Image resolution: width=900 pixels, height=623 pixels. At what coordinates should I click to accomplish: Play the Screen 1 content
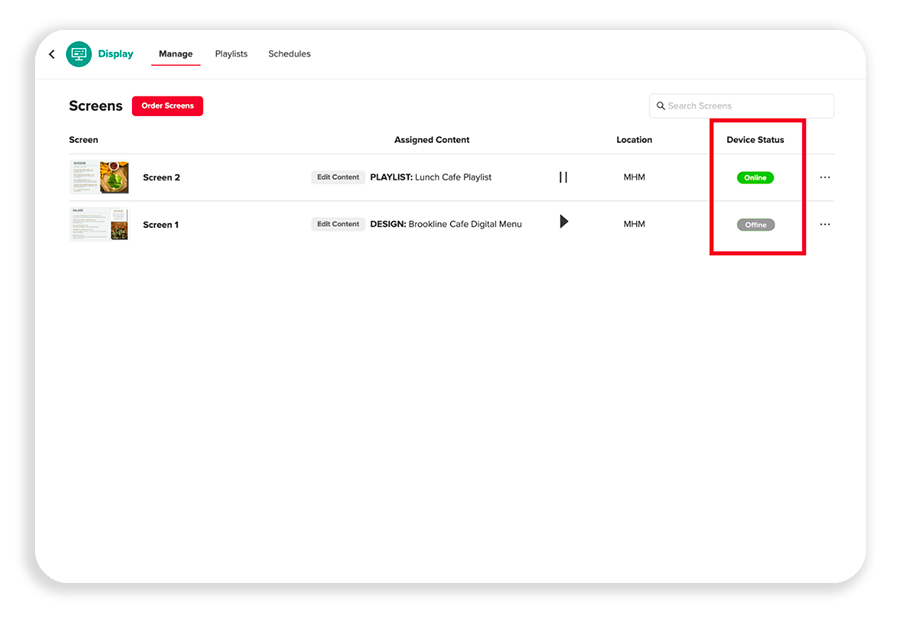pos(564,222)
